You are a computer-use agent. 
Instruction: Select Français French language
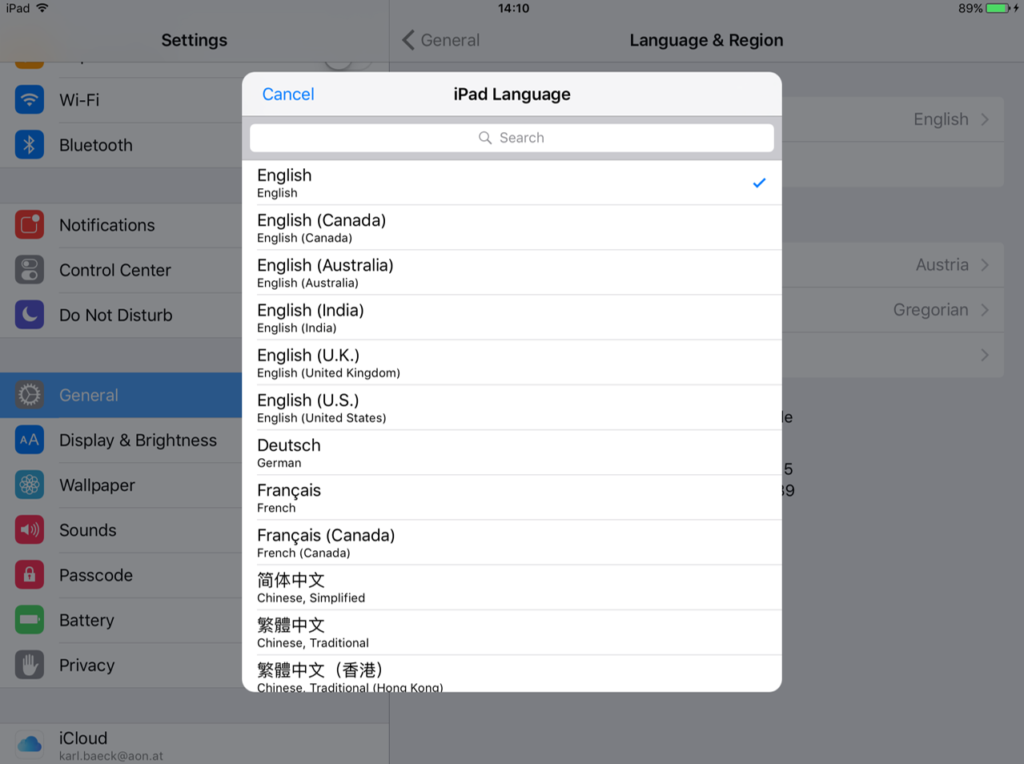(x=512, y=498)
